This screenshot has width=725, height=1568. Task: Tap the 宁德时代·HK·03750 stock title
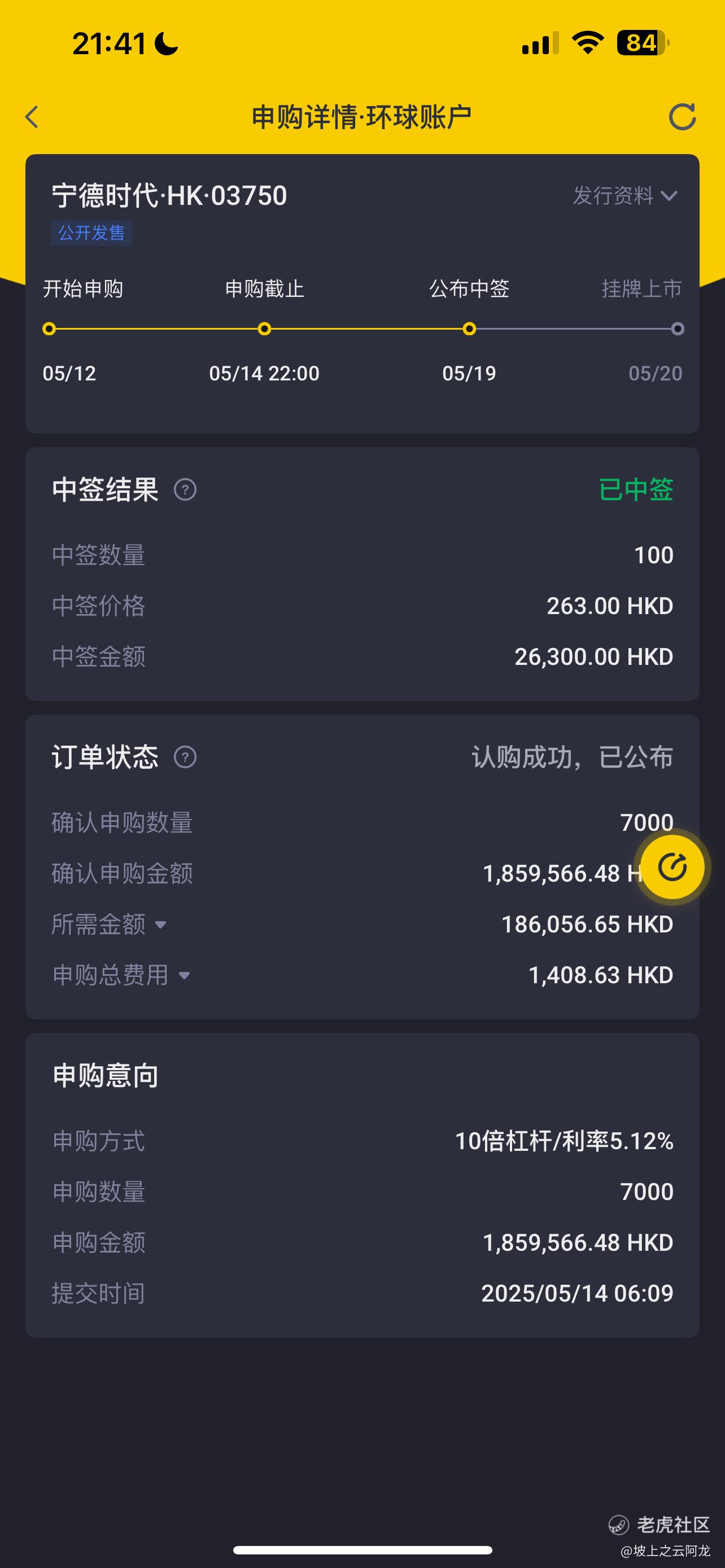point(169,195)
